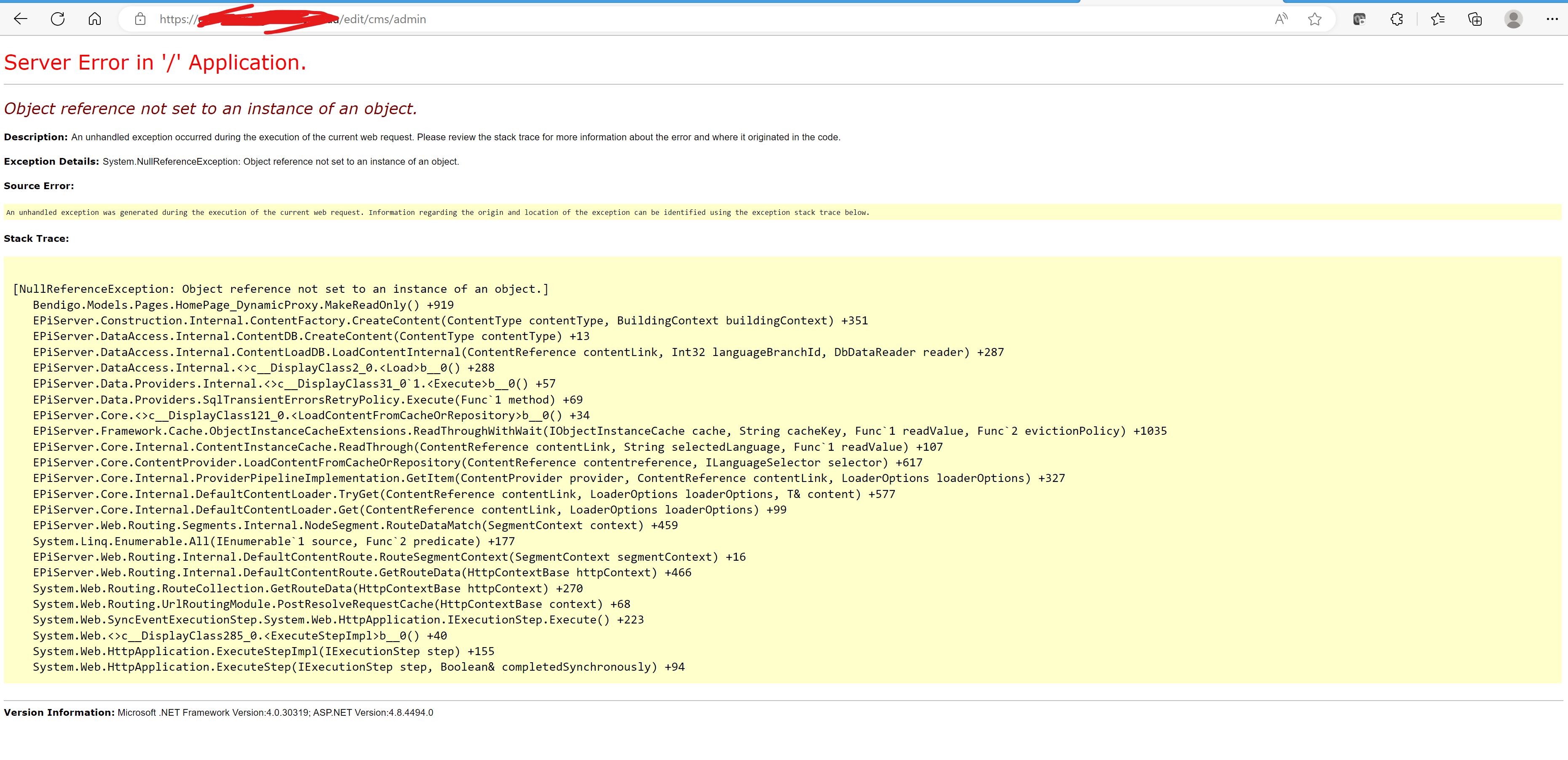Open the browser home page icon
The image size is (1568, 760).
pos(94,19)
